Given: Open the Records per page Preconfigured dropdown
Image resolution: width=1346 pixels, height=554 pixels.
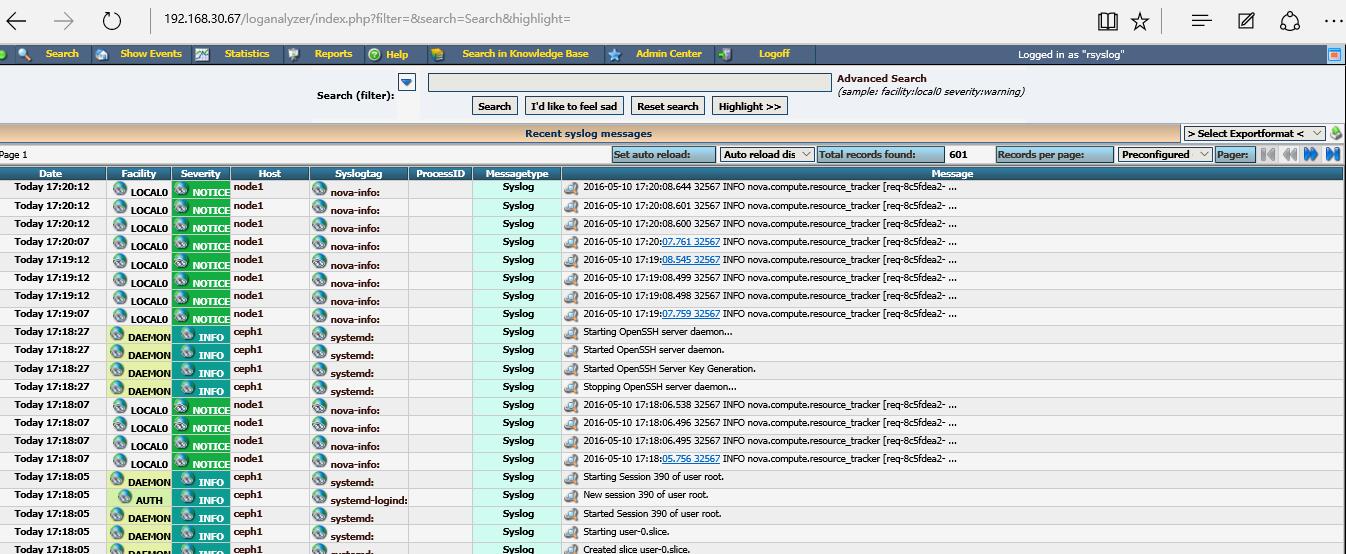Looking at the screenshot, I should pos(1165,154).
